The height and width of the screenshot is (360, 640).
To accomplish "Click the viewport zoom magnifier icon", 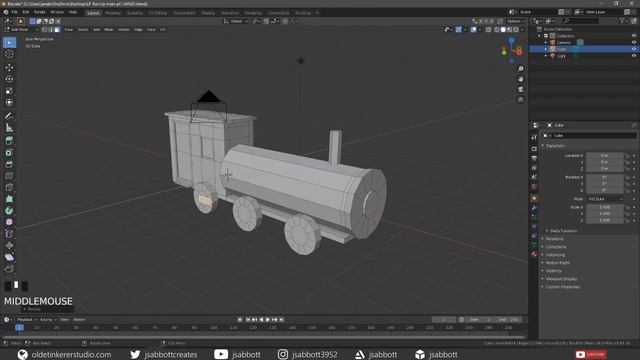I will (x=520, y=69).
